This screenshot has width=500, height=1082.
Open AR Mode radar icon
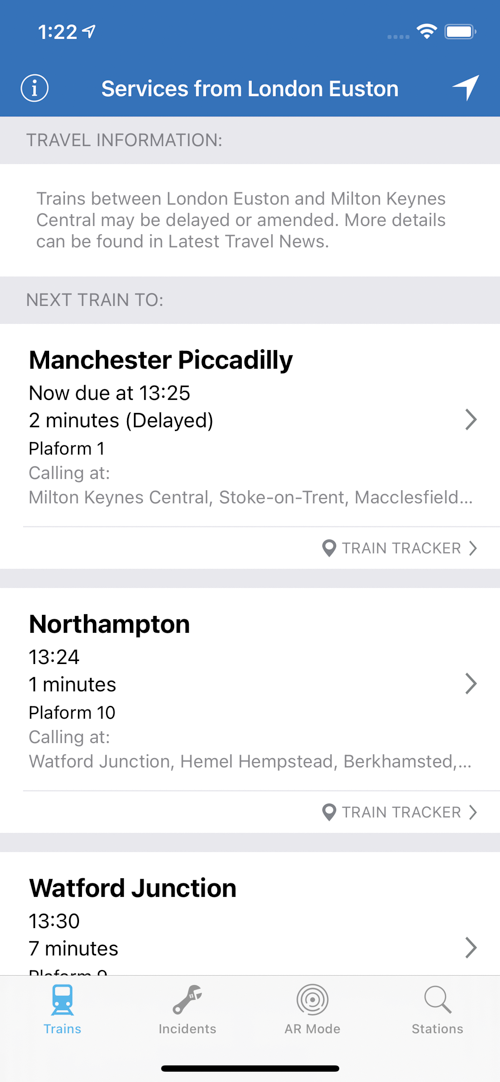pyautogui.click(x=312, y=999)
